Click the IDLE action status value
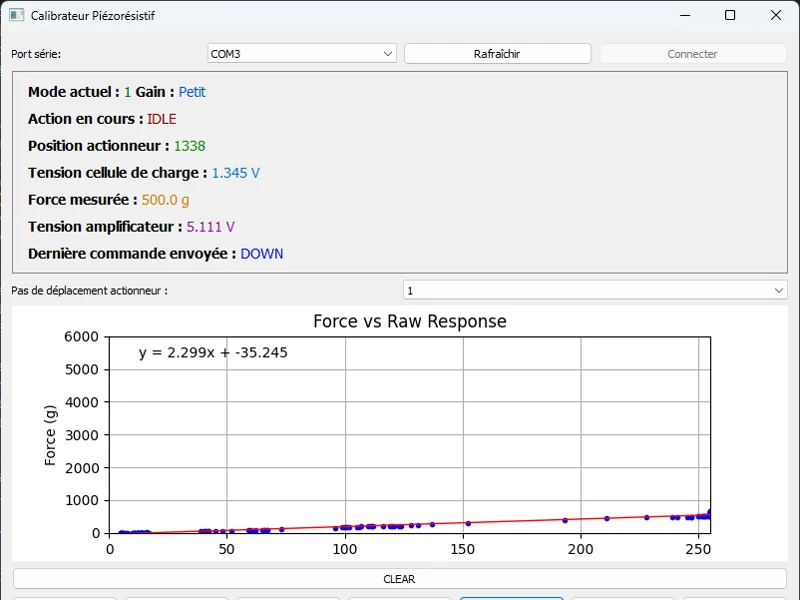The image size is (800, 600). pos(162,119)
